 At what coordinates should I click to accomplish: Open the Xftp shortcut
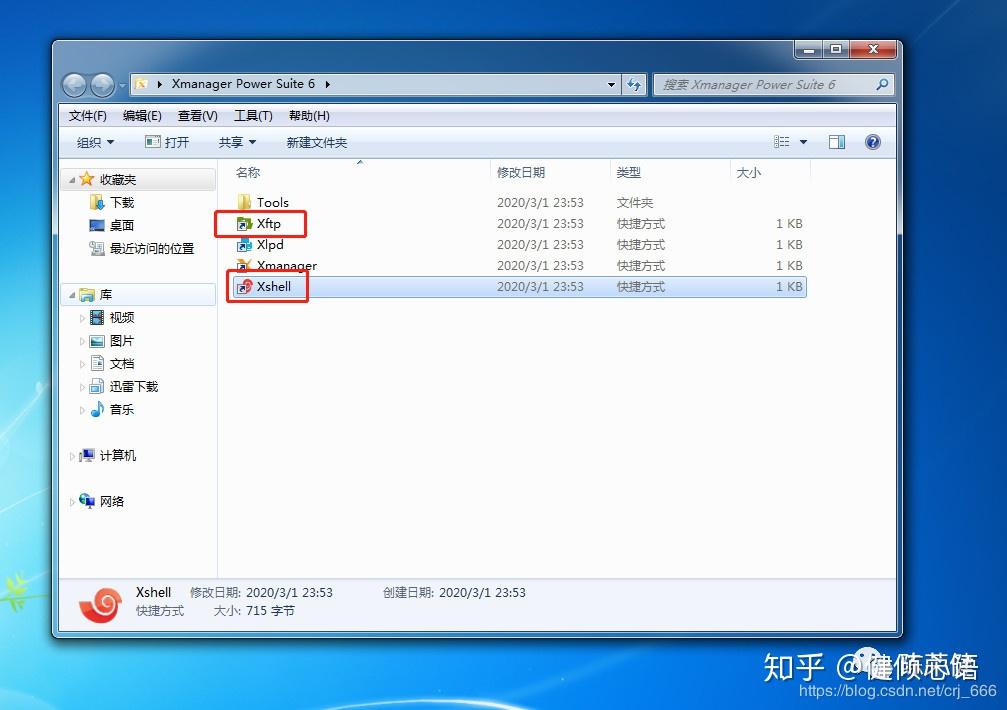[266, 223]
